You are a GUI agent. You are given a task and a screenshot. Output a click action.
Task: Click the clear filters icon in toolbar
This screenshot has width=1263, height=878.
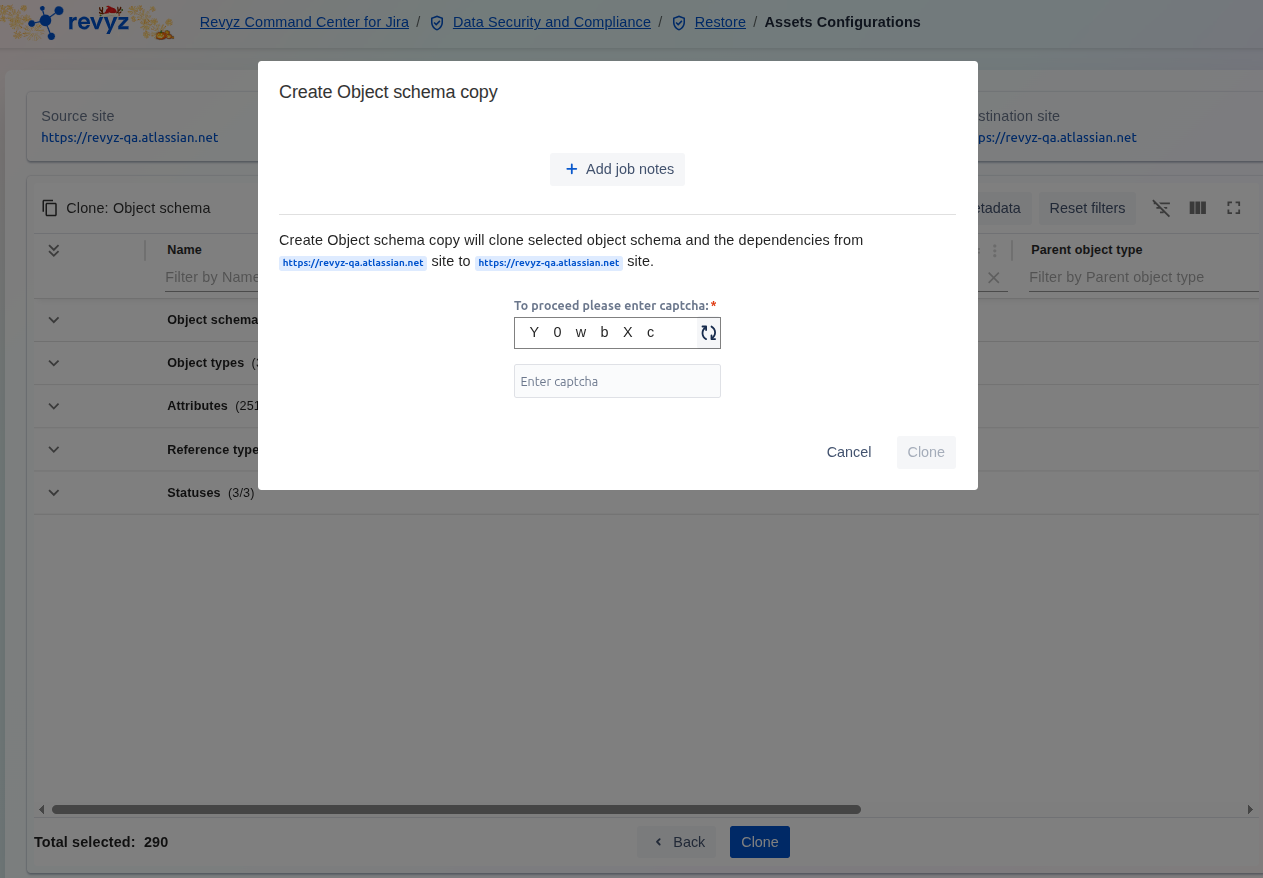point(1161,208)
